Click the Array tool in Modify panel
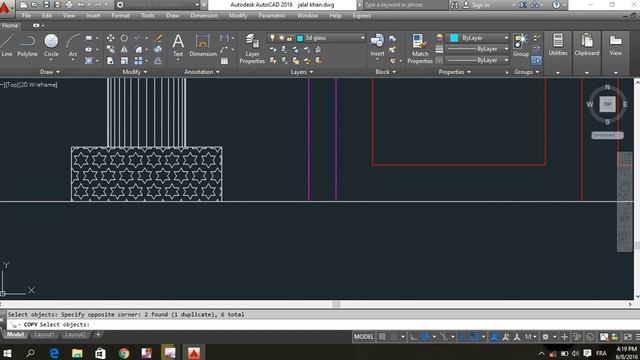640x360 pixels. pyautogui.click(x=138, y=61)
